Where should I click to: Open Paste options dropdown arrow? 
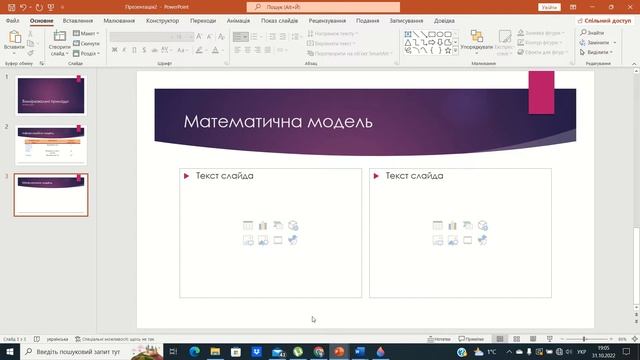pos(14,53)
